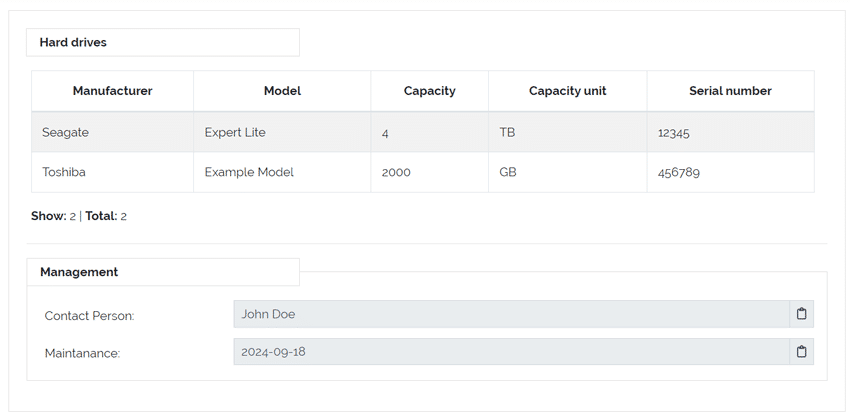Viewport: 850px width, 415px height.
Task: Click the Hard drives section title
Action: (73, 42)
